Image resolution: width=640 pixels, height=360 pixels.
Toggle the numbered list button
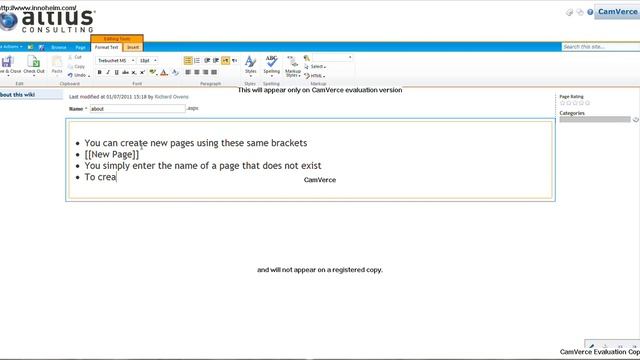pyautogui.click(x=197, y=60)
